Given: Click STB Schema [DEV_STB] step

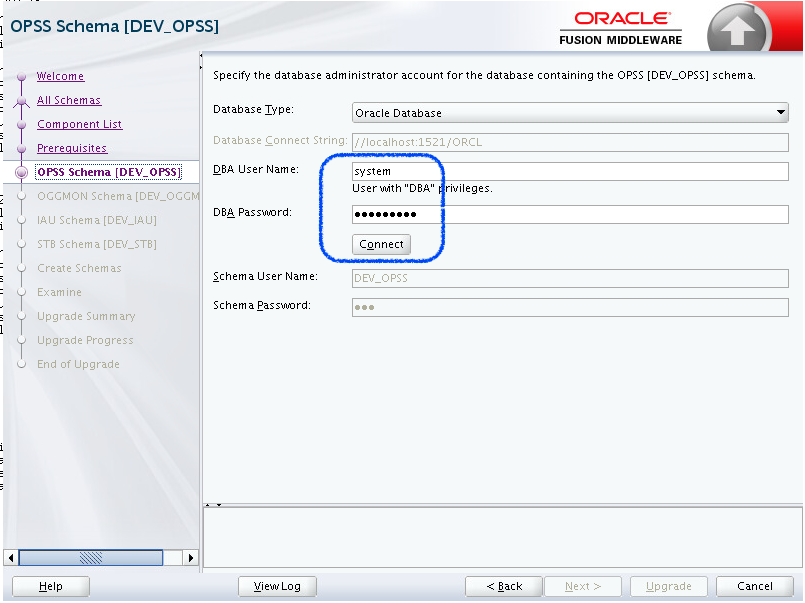Looking at the screenshot, I should tap(97, 244).
